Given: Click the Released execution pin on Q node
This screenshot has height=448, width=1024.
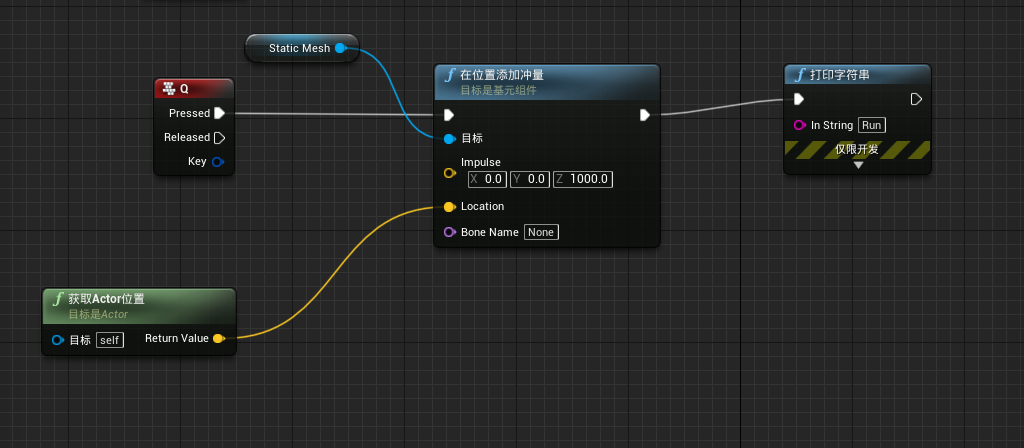Looking at the screenshot, I should coord(219,137).
